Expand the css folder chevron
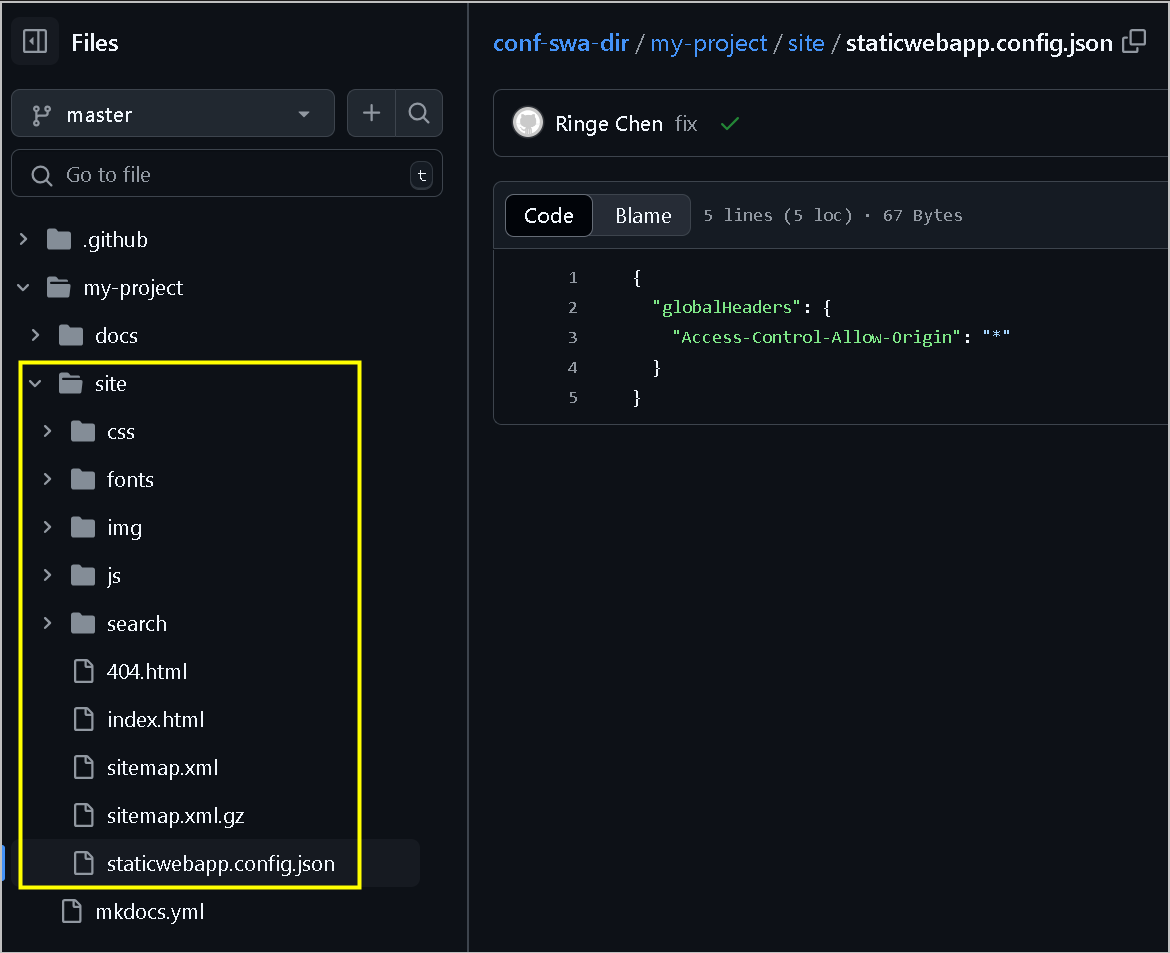1170x953 pixels. (x=47, y=432)
